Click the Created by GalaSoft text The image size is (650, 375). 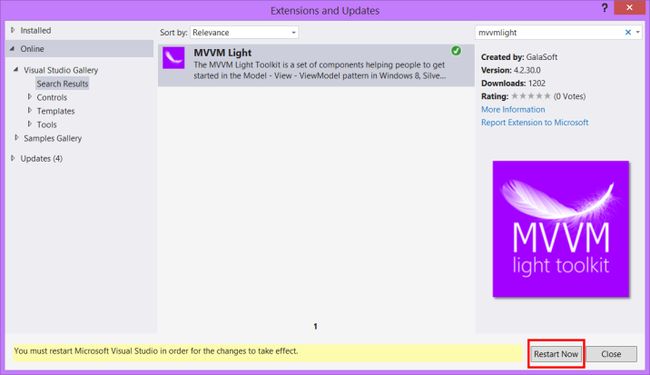click(x=519, y=57)
